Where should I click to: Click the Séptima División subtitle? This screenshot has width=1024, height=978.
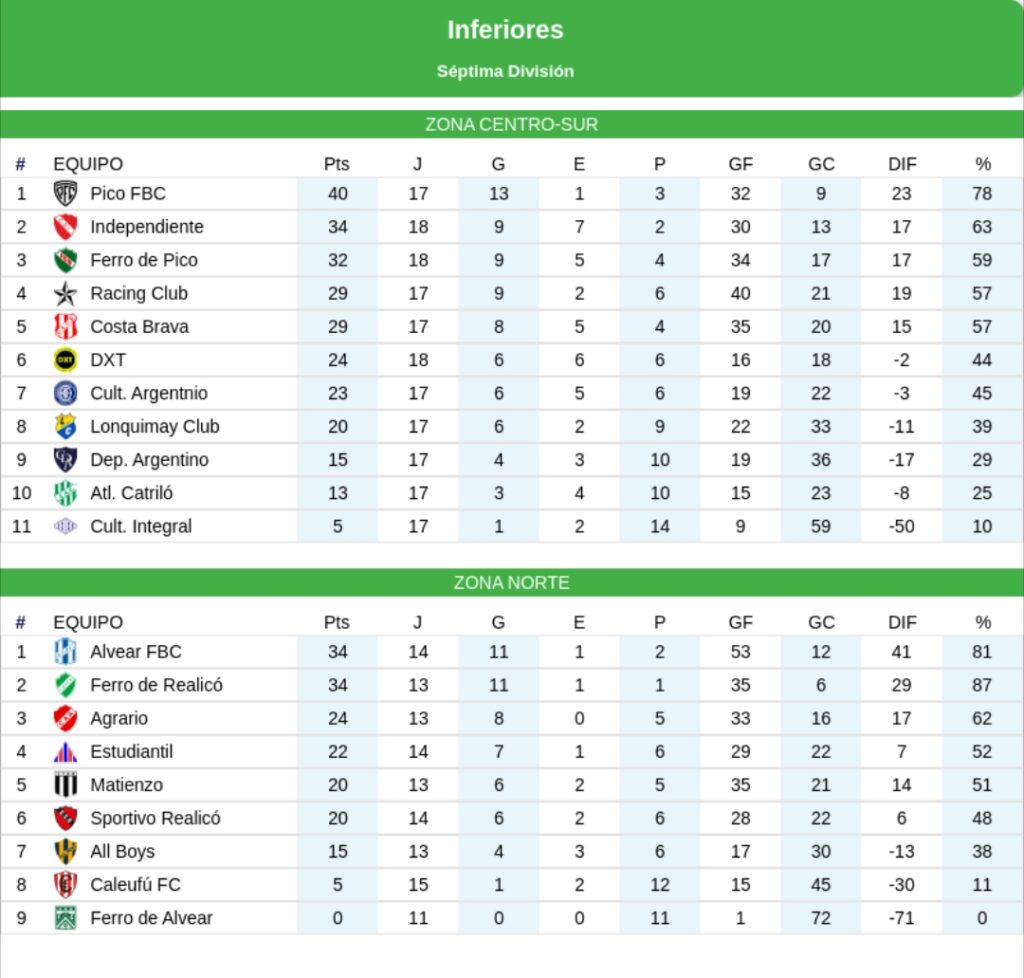point(505,71)
